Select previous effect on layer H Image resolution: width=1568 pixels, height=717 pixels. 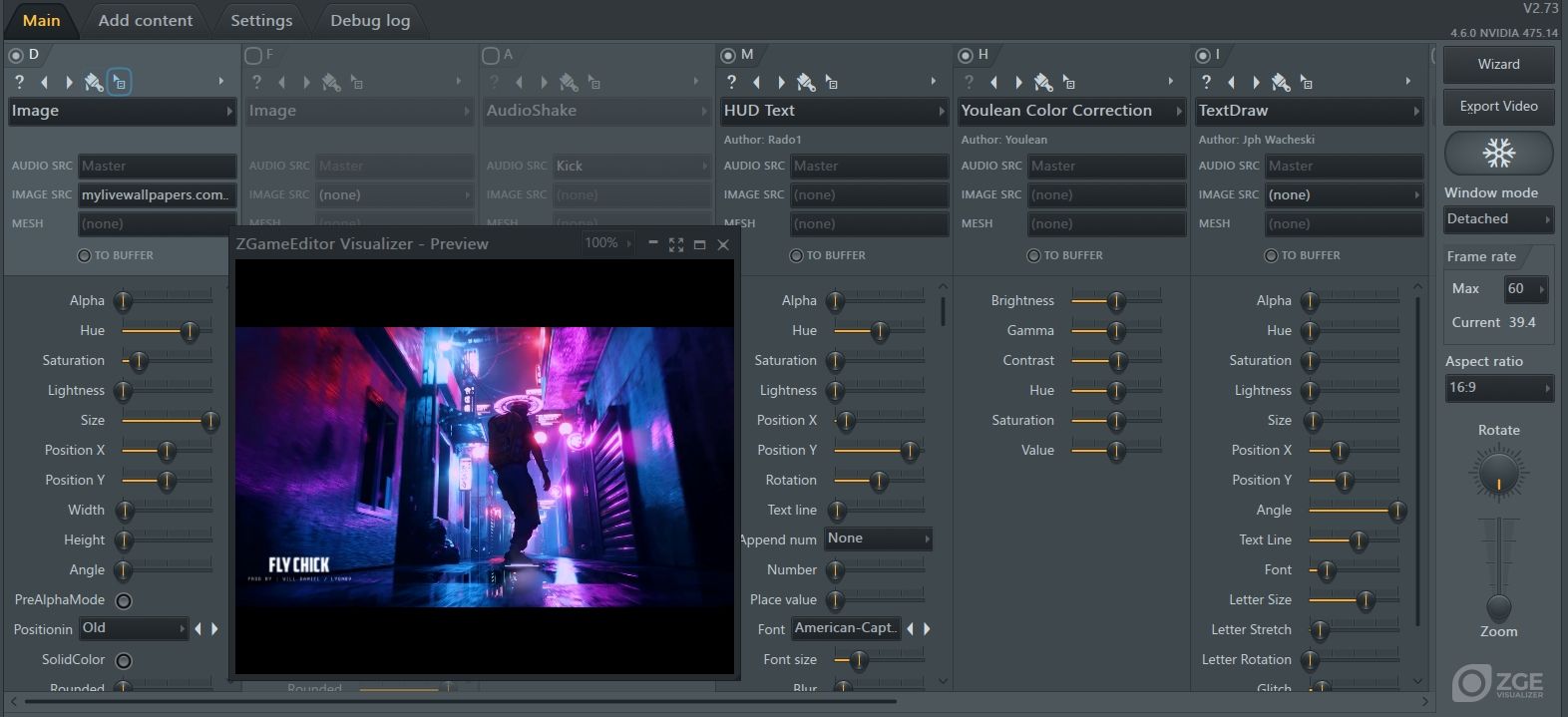(993, 82)
